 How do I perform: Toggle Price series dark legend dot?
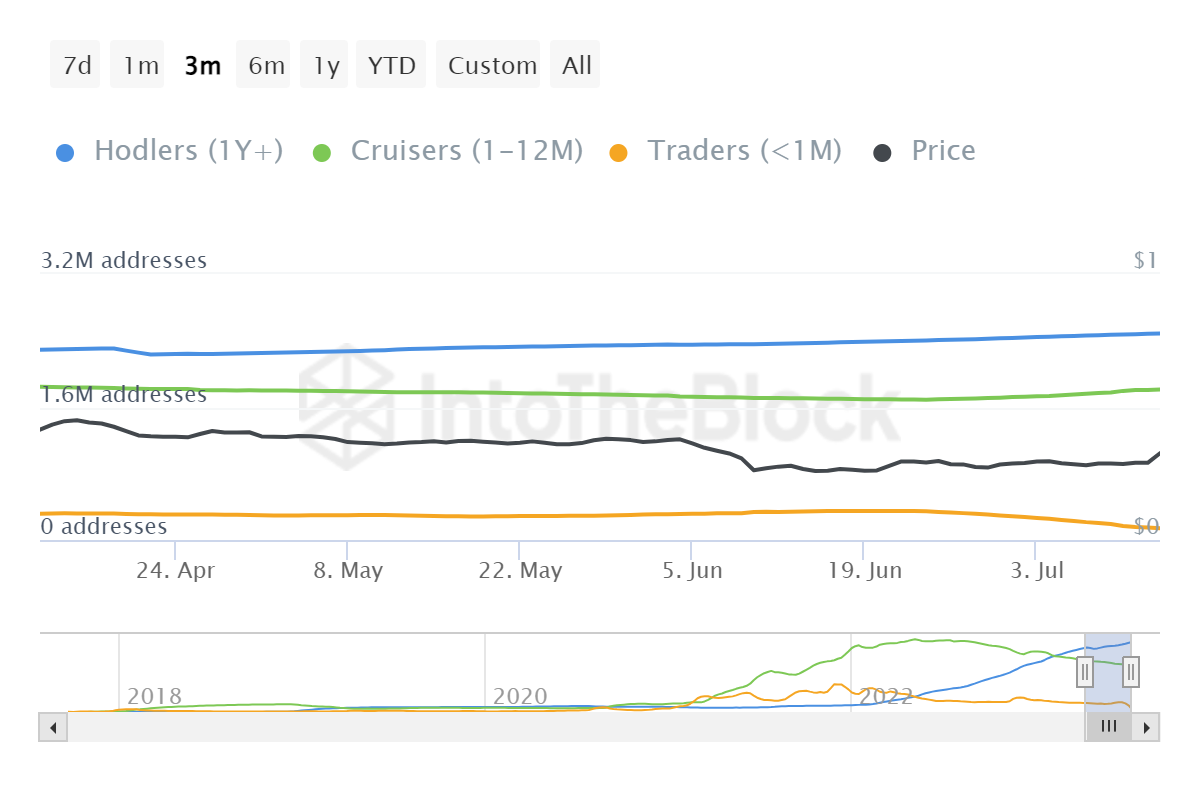[882, 153]
